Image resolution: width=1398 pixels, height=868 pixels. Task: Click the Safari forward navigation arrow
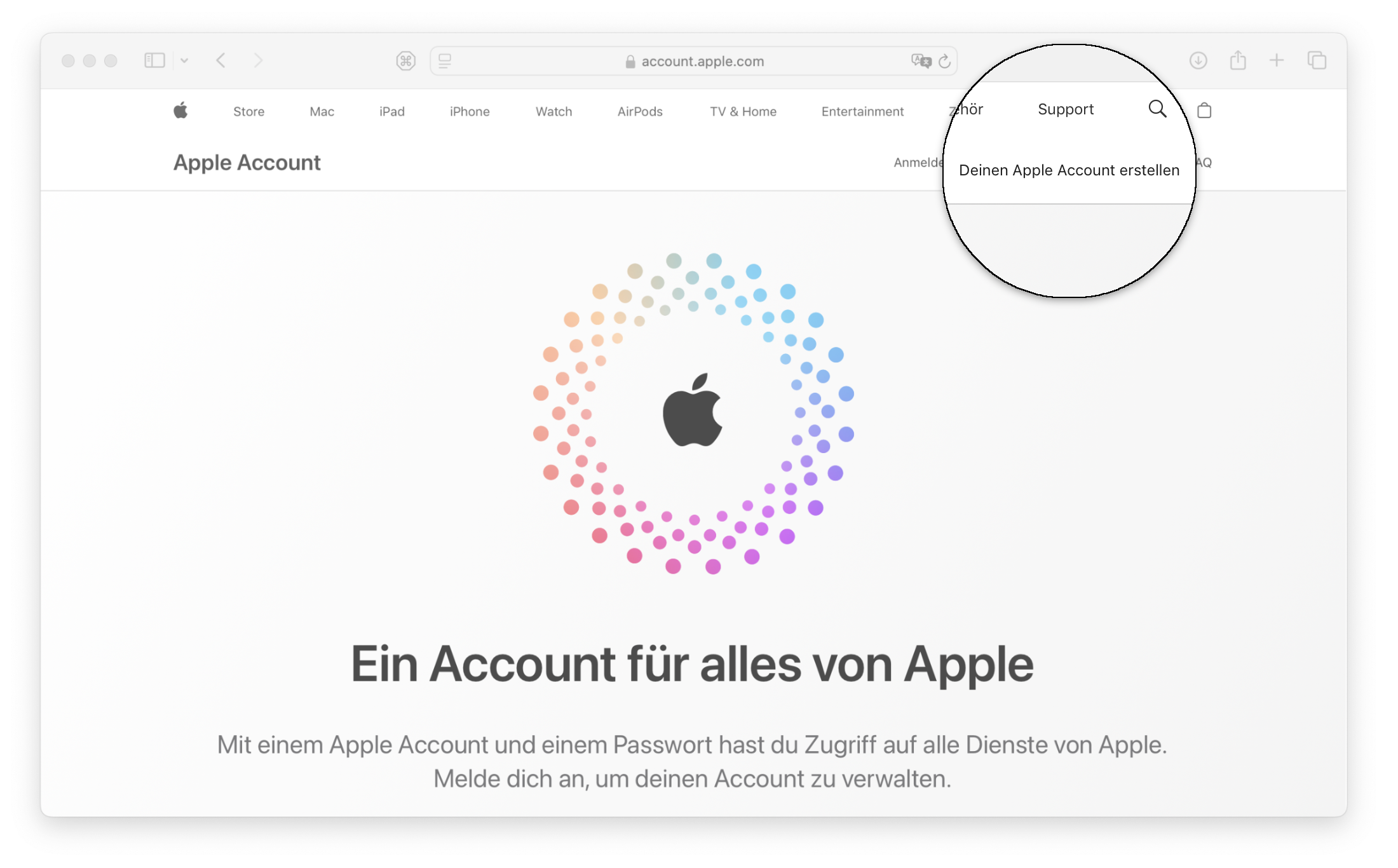pos(258,62)
